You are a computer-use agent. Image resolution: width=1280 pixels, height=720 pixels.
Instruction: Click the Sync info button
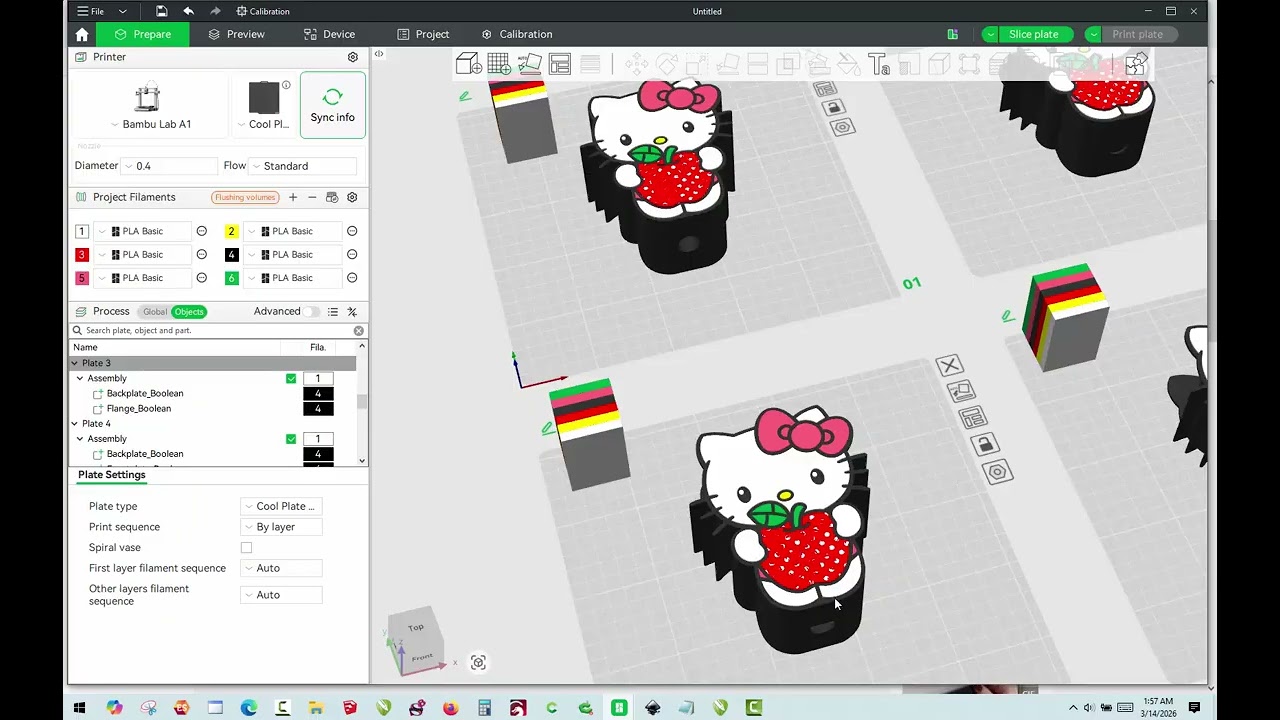[333, 104]
